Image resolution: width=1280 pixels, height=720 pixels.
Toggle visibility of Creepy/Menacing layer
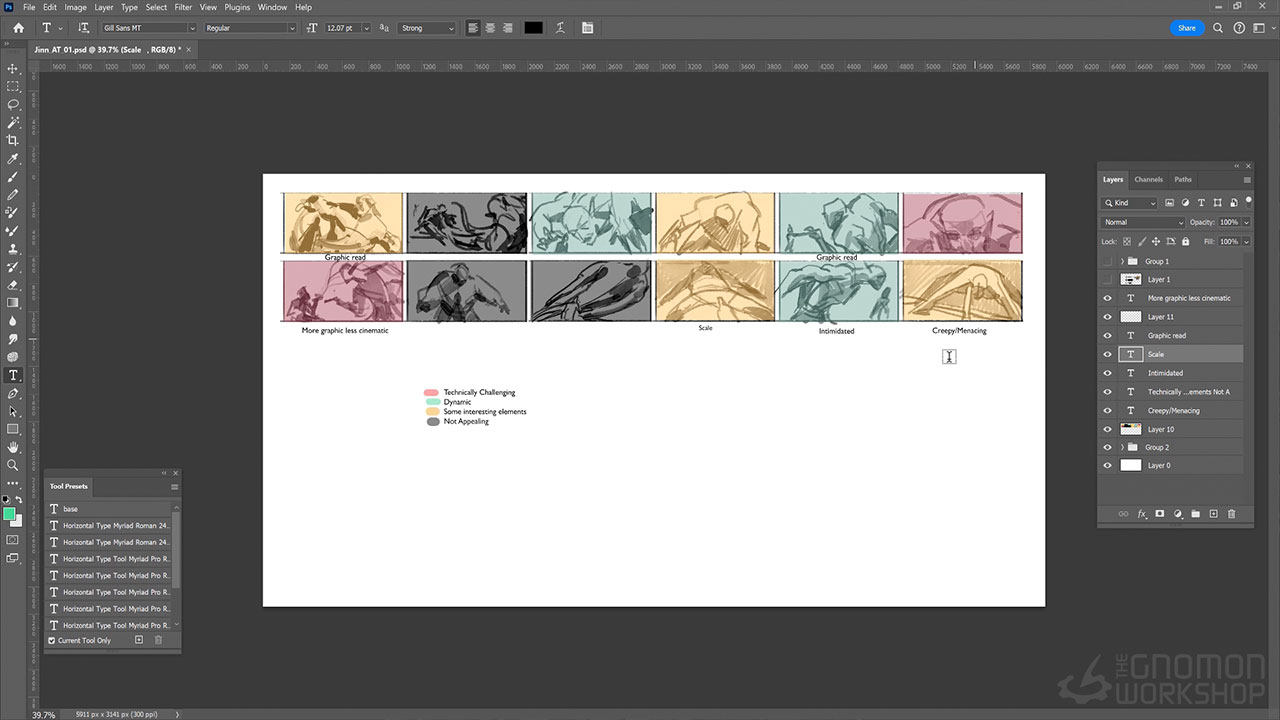1107,411
